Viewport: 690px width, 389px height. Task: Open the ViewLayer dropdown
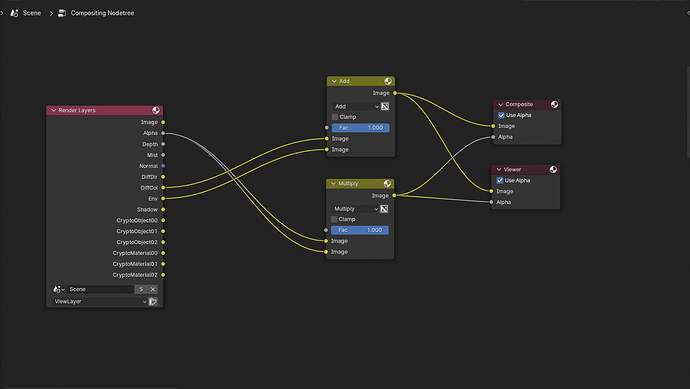100,301
